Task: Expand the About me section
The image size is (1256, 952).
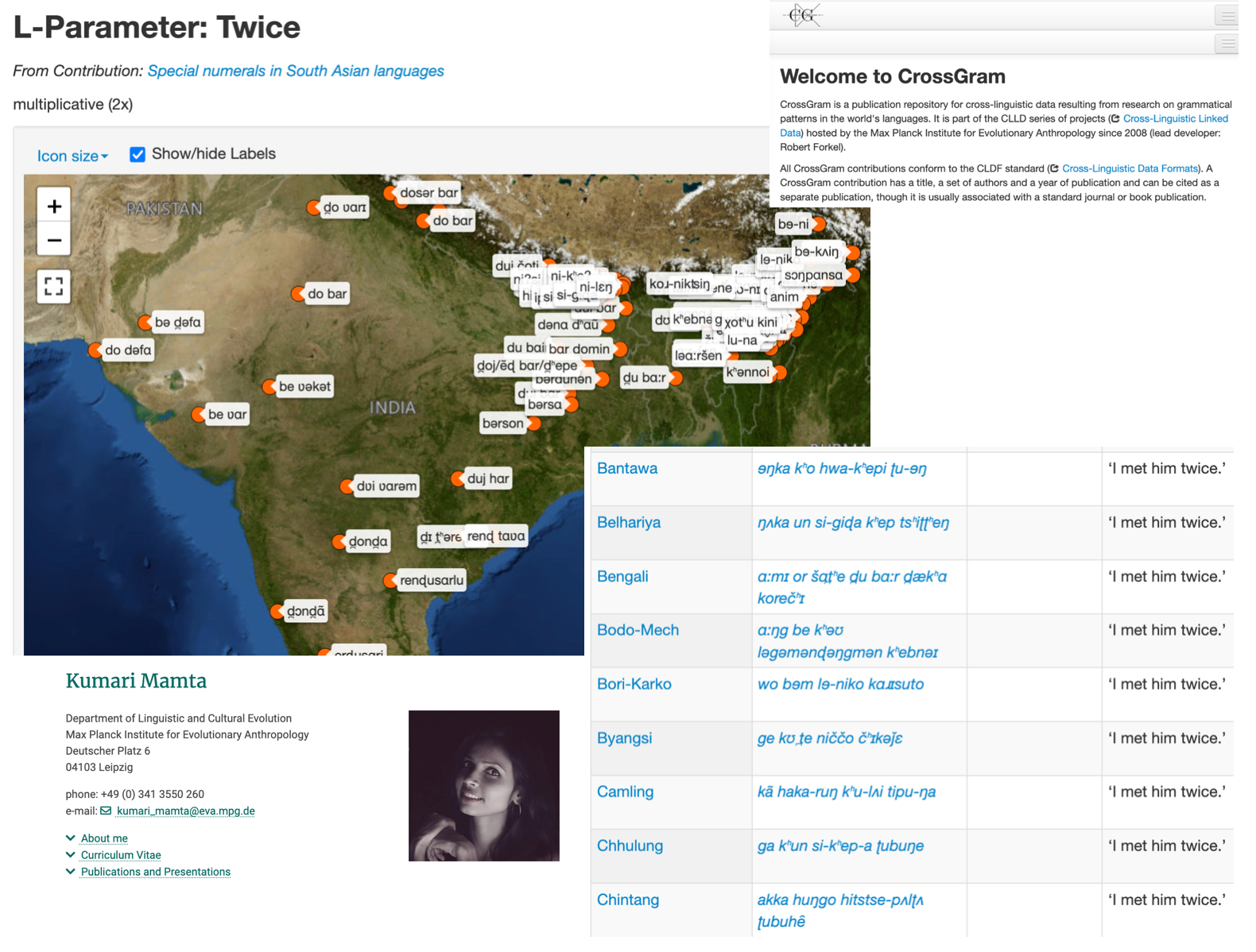Action: pyautogui.click(x=104, y=838)
